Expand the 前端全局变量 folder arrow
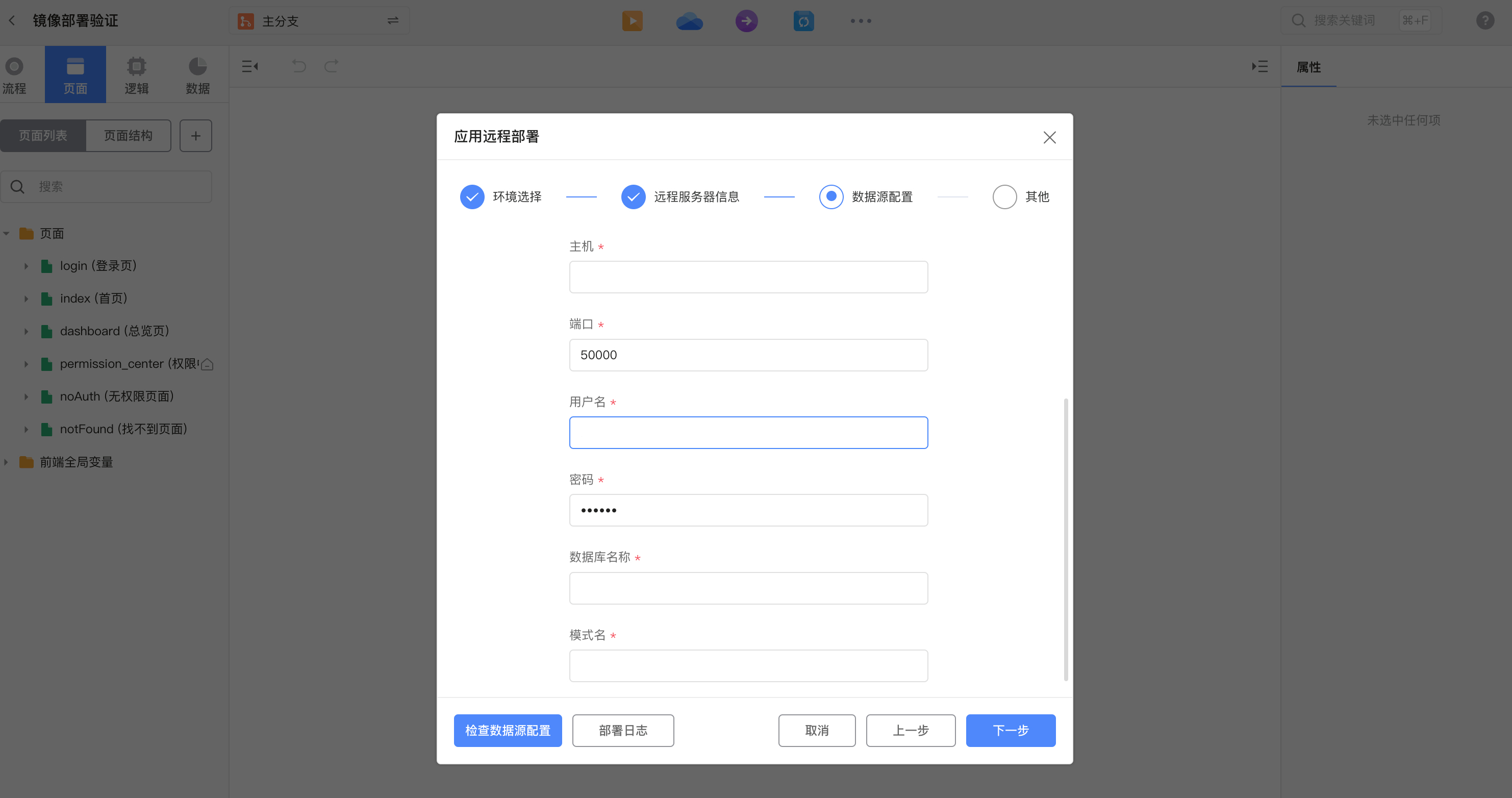This screenshot has width=1512, height=798. [6, 462]
